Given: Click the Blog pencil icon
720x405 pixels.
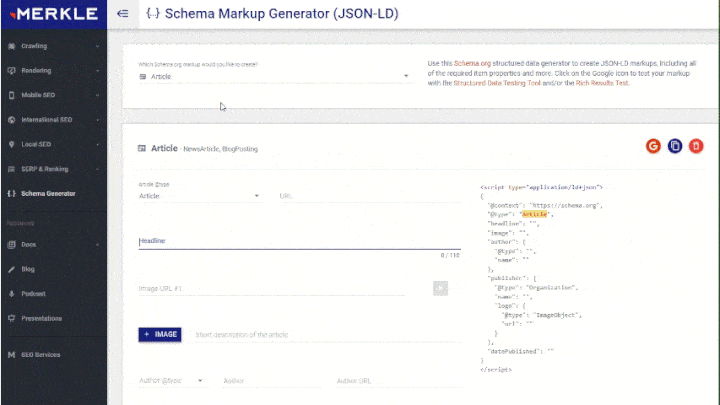Looking at the screenshot, I should pyautogui.click(x=11, y=269).
